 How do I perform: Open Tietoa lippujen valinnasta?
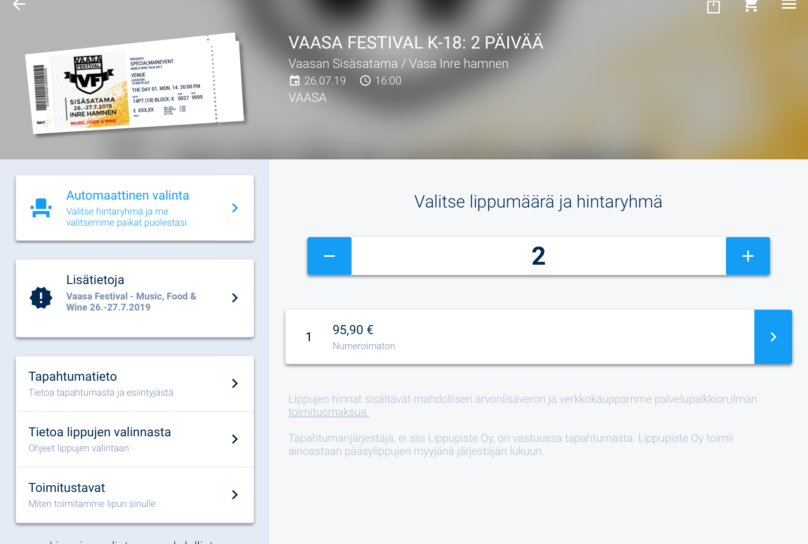point(134,439)
